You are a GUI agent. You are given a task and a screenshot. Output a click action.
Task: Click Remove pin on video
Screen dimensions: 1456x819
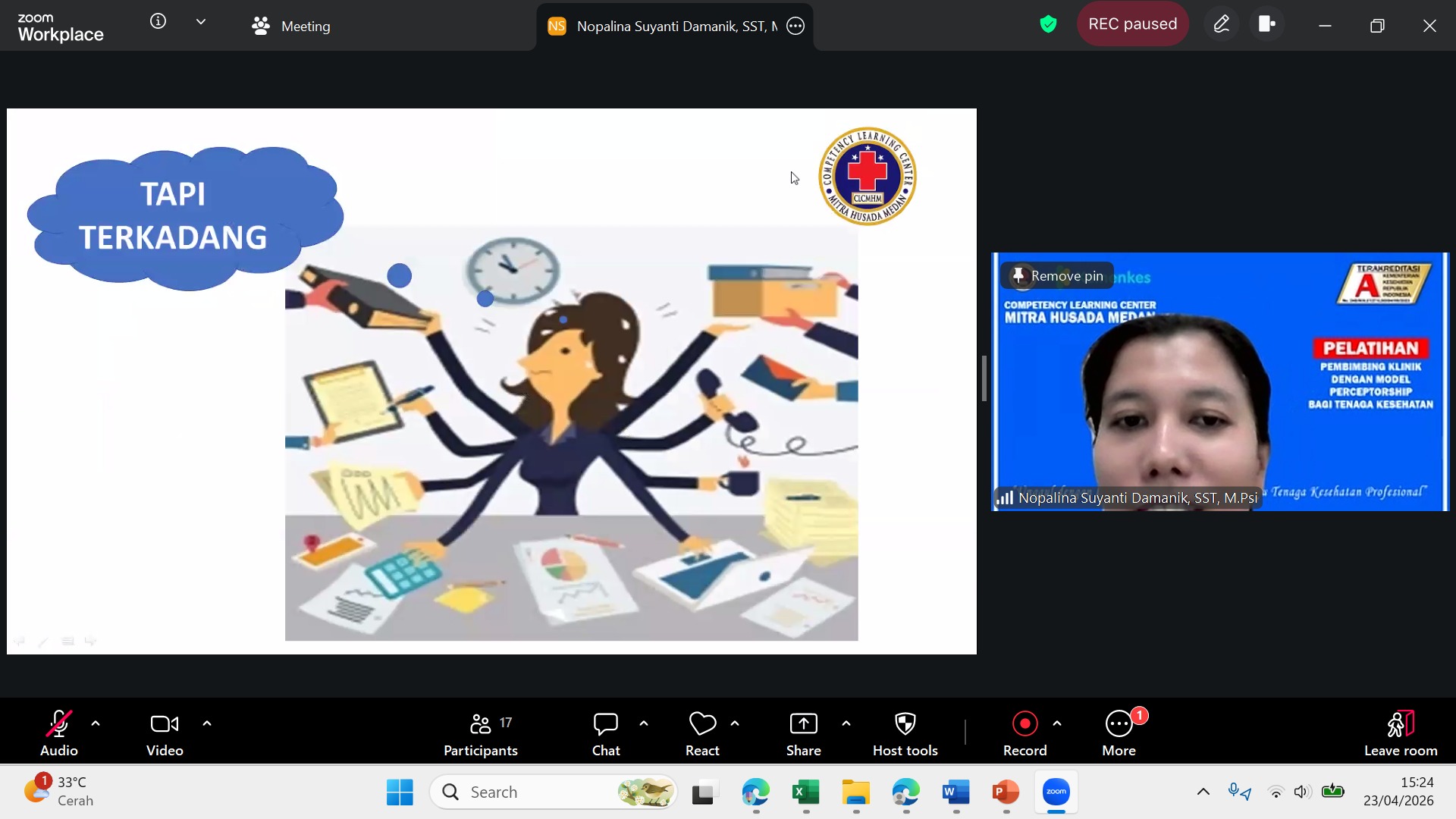coord(1058,276)
